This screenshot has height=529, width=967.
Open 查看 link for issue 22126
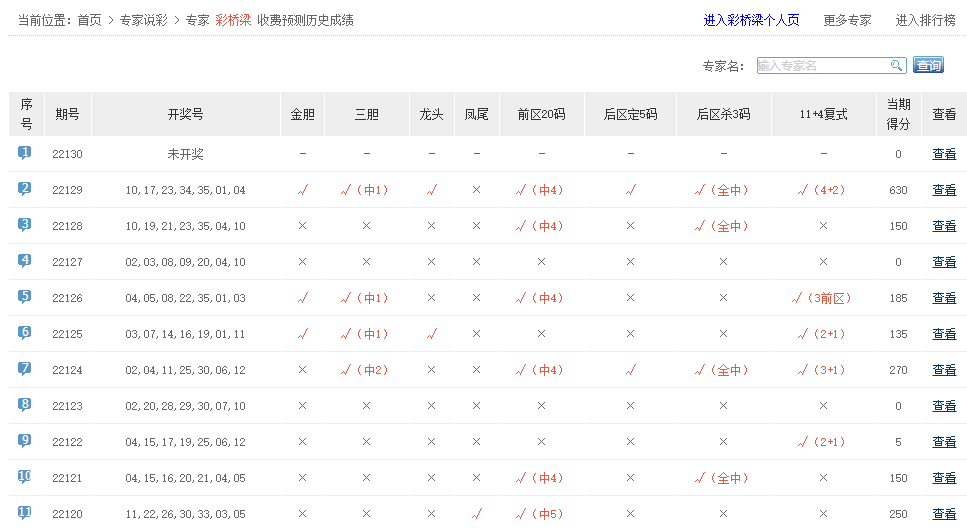(944, 298)
